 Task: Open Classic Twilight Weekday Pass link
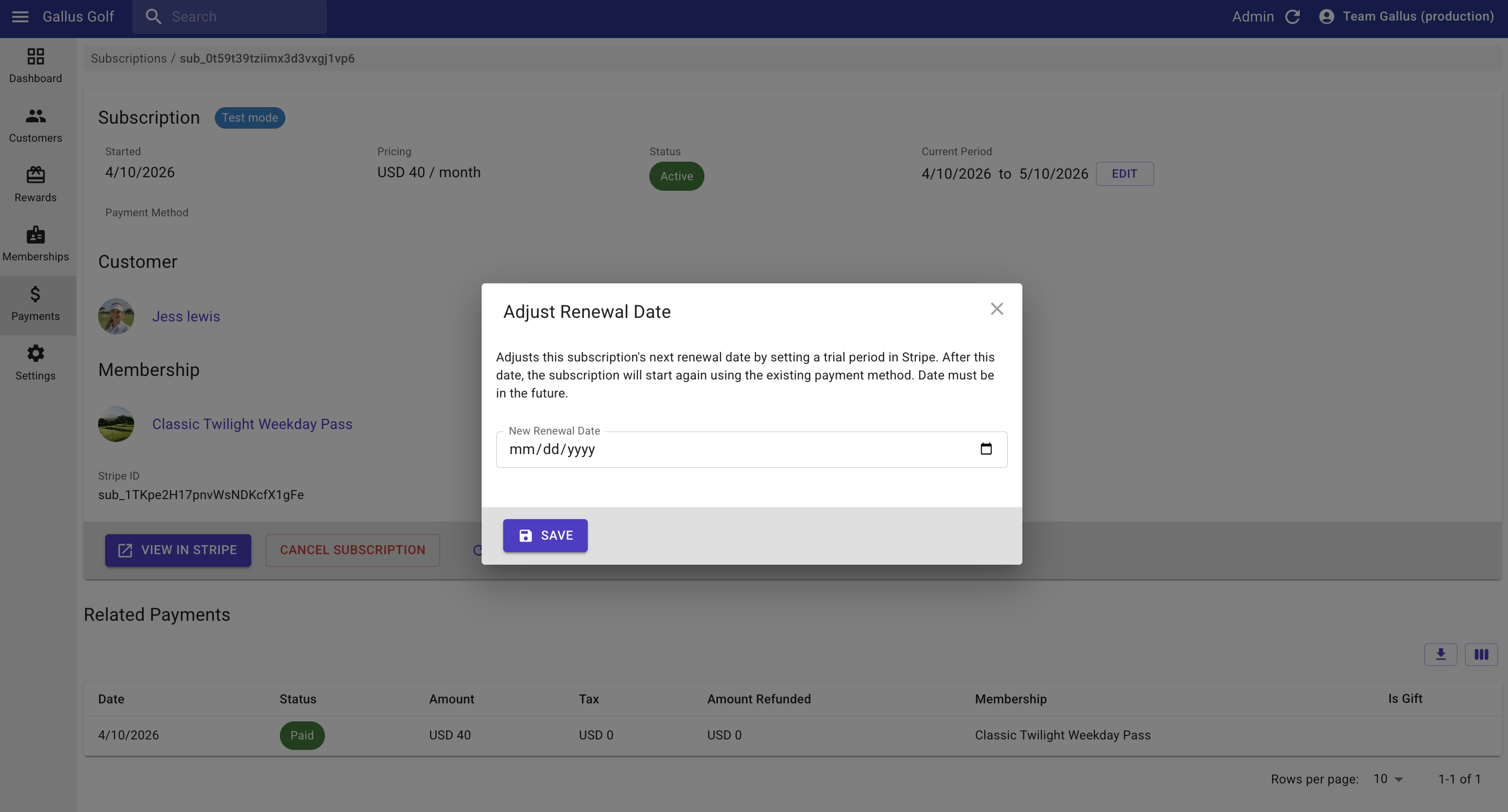click(x=252, y=424)
